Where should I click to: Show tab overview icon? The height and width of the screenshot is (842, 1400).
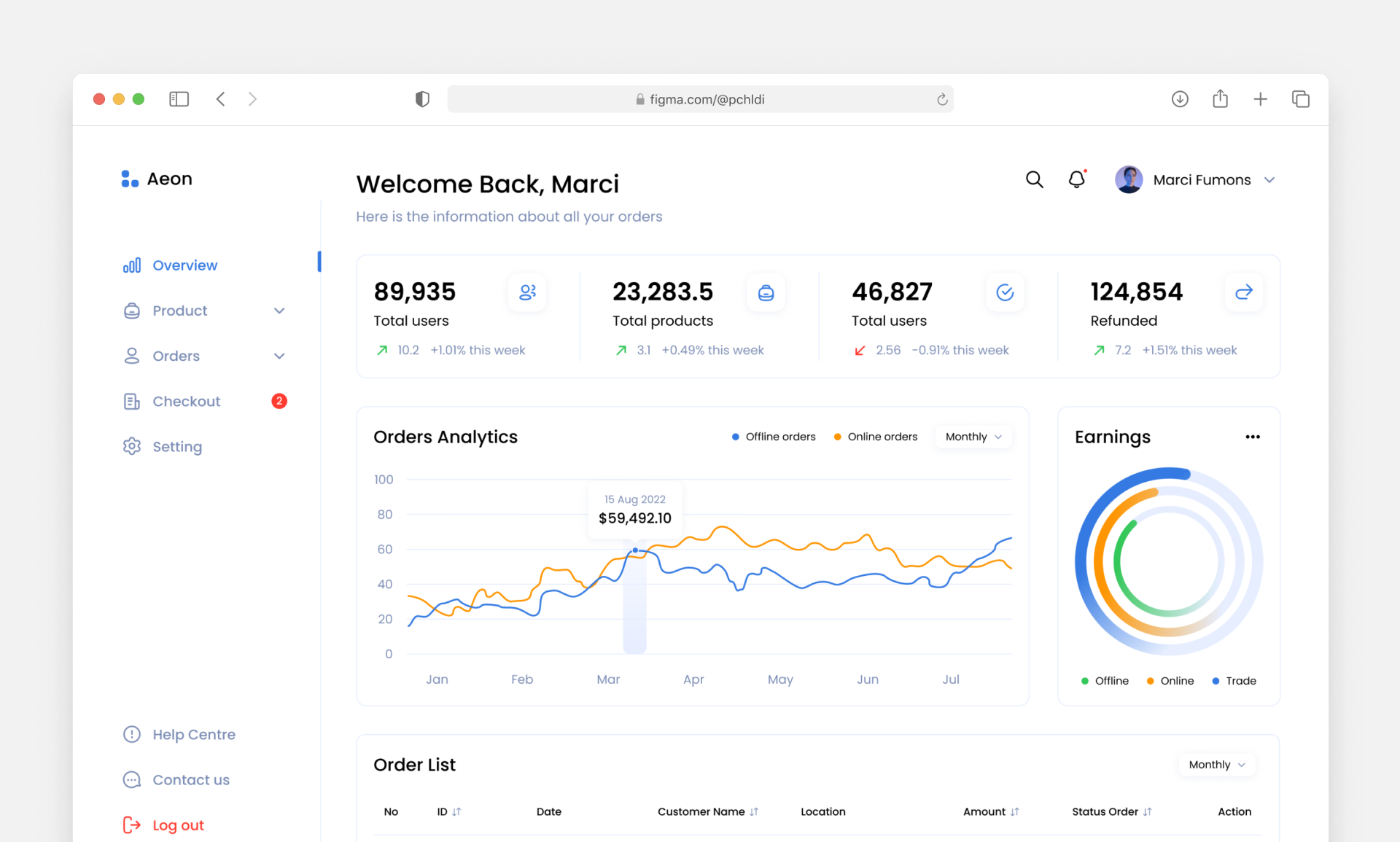1300,99
